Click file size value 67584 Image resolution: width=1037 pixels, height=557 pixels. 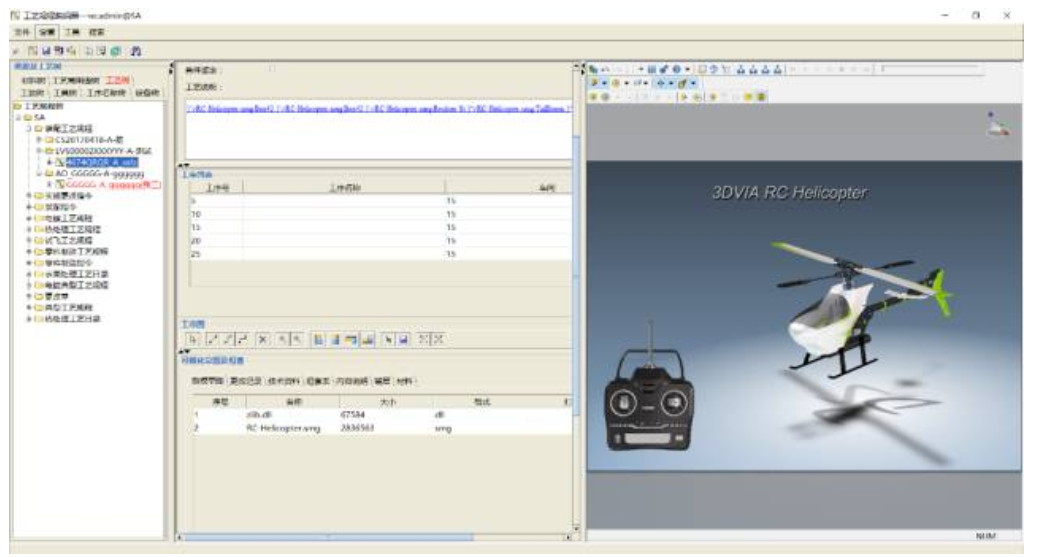click(353, 415)
